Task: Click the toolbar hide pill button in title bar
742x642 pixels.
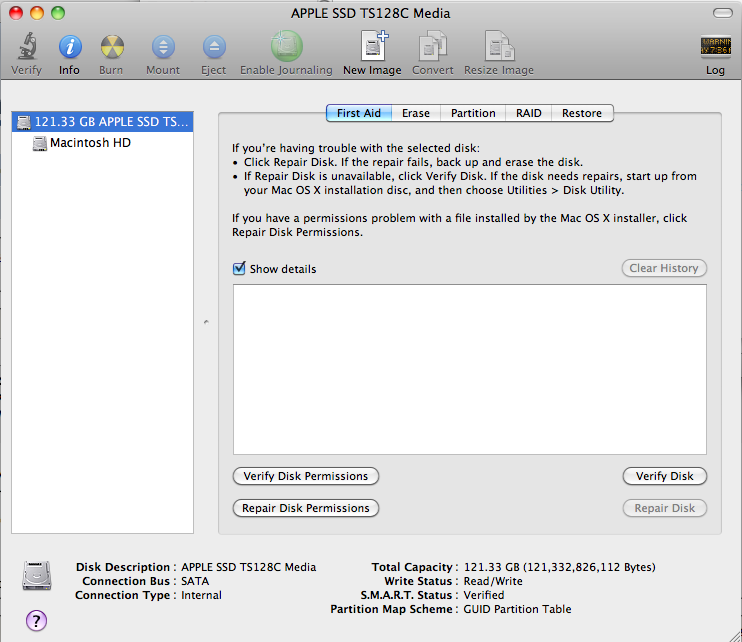Action: (723, 13)
